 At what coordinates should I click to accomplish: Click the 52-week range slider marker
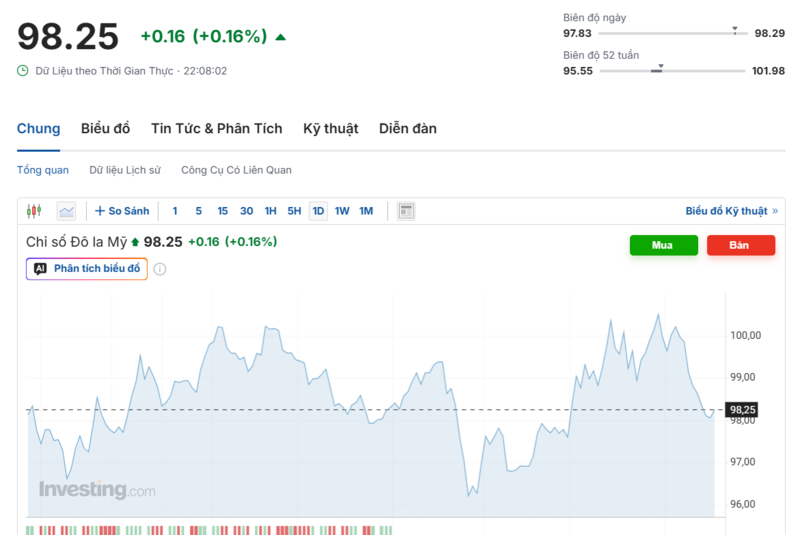point(660,68)
